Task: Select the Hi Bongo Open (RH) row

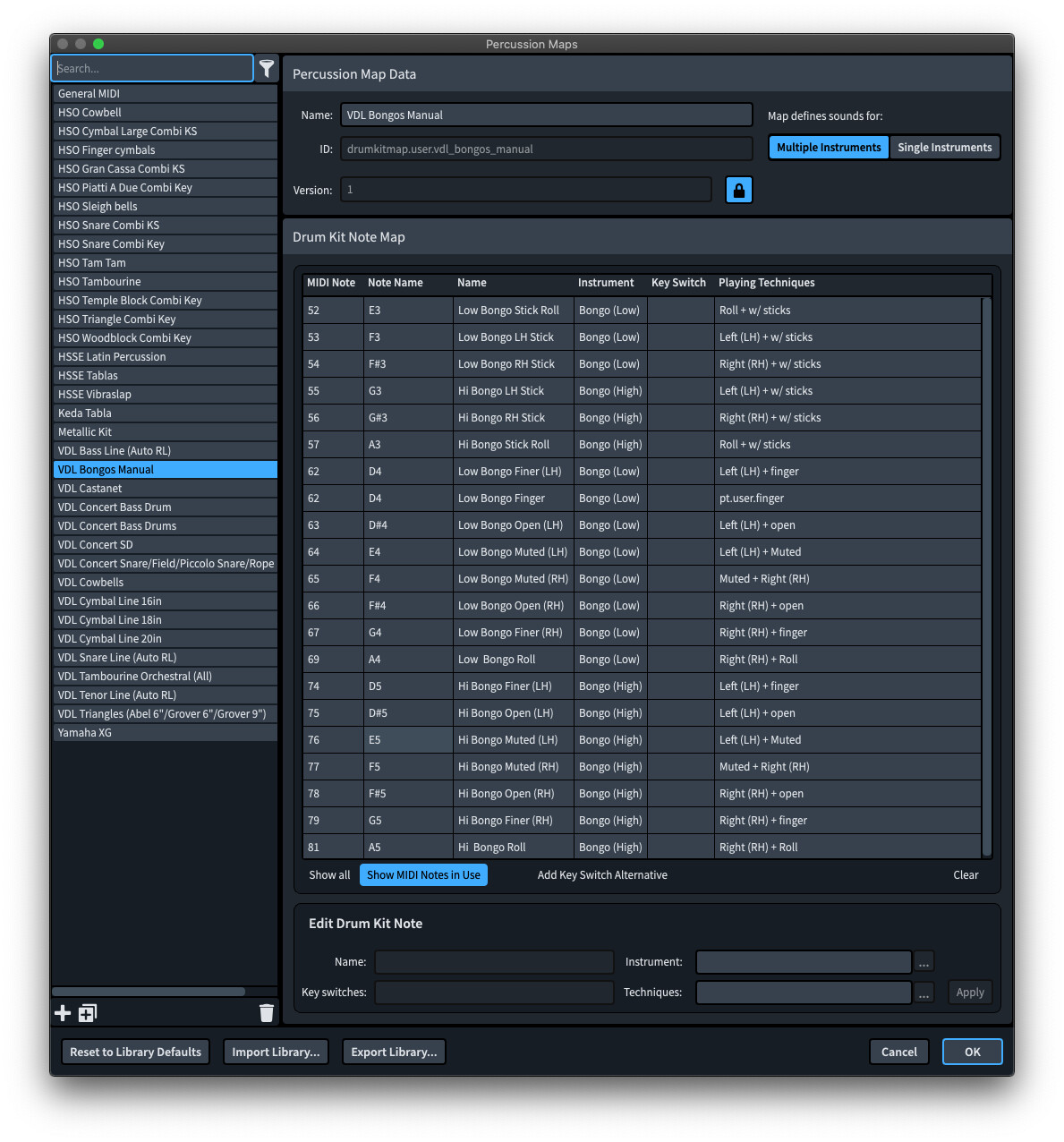Action: [643, 793]
